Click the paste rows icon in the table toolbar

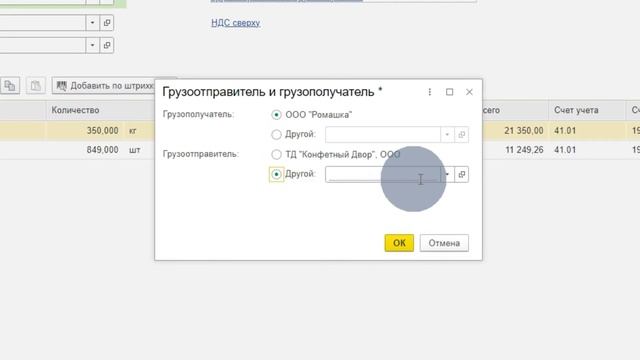click(x=36, y=86)
